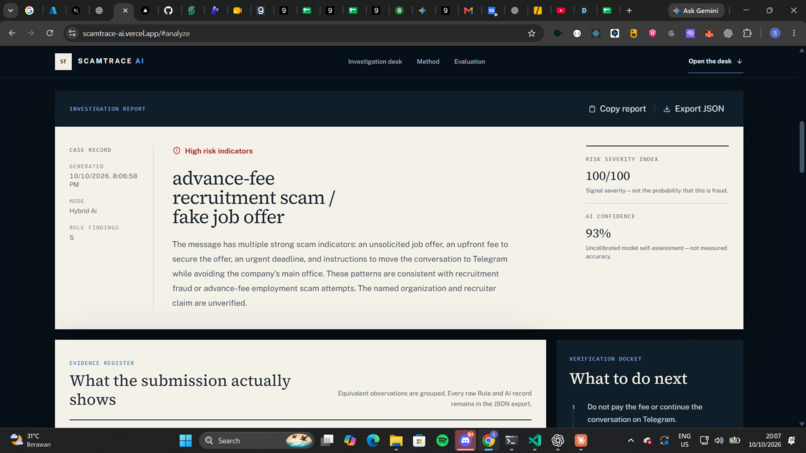This screenshot has width=806, height=453.
Task: Open the Evaluation nav link
Action: (x=469, y=62)
